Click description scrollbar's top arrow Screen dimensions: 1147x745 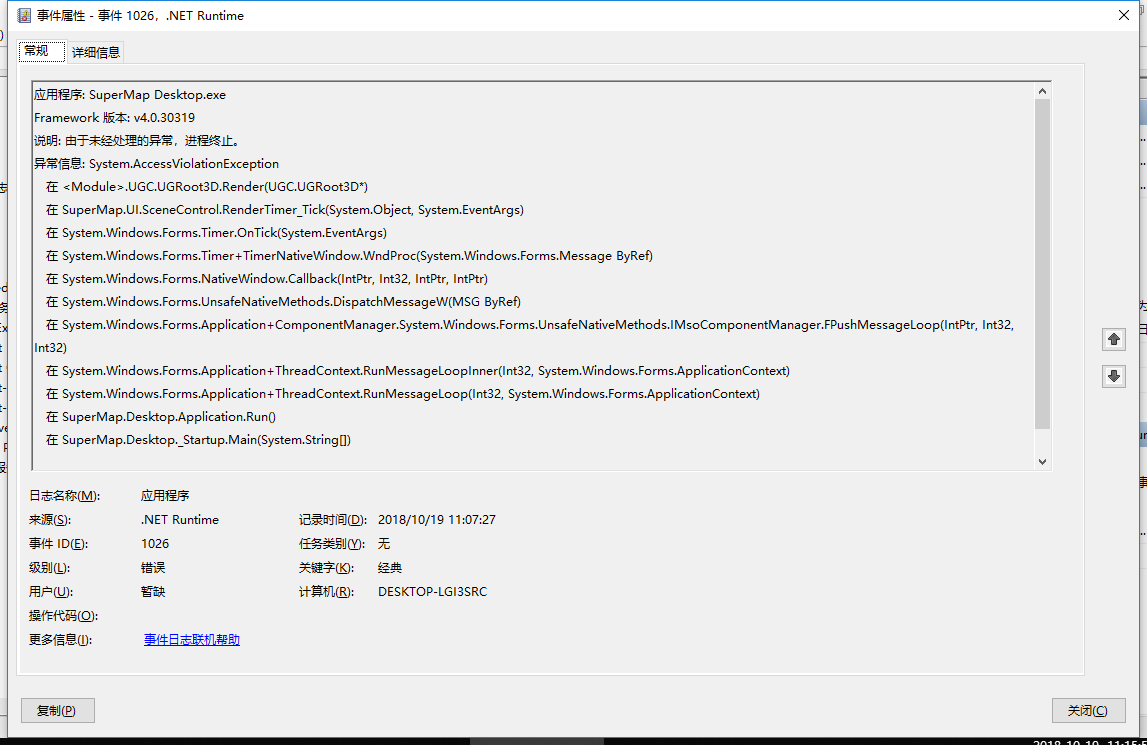coord(1042,91)
